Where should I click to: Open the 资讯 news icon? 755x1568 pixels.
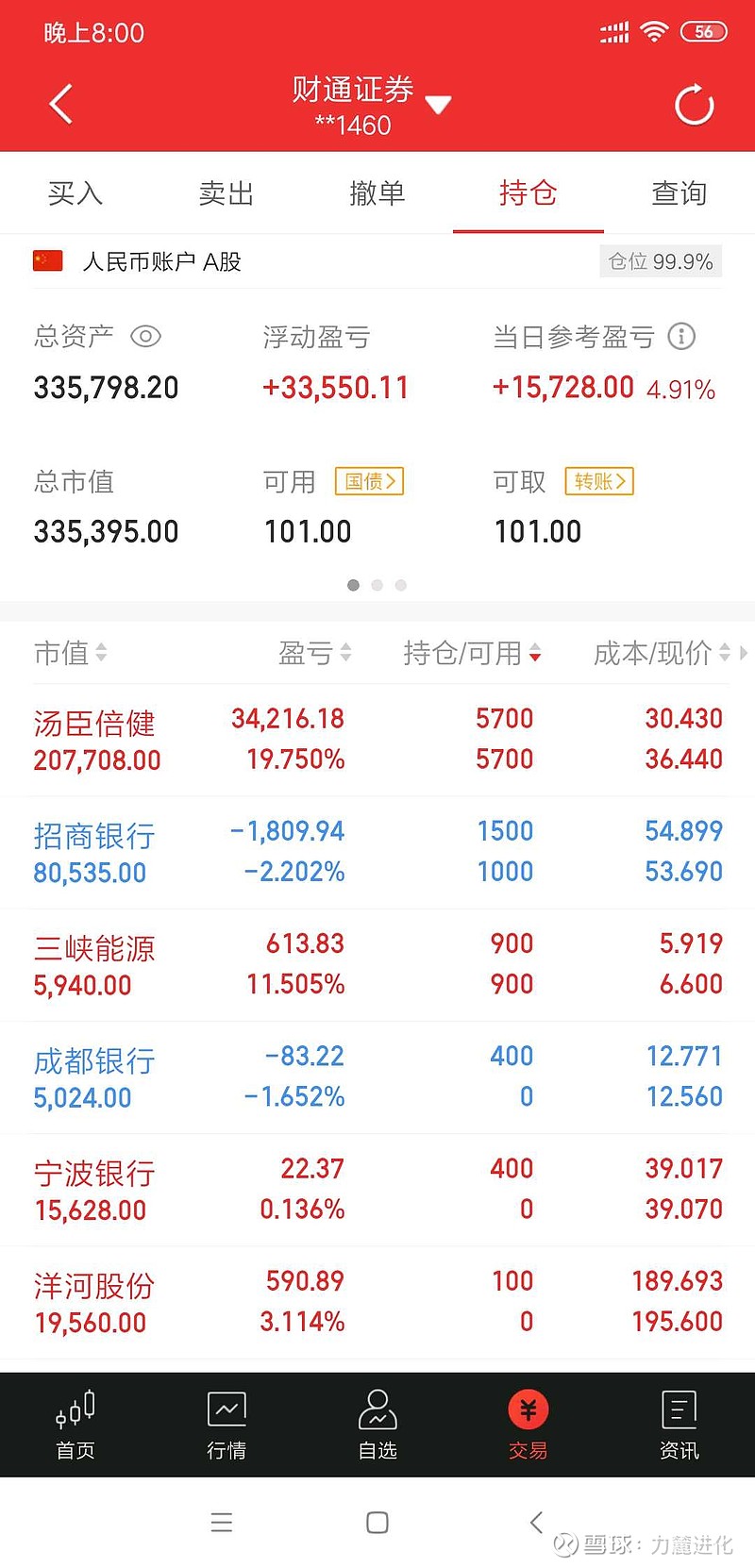679,1424
